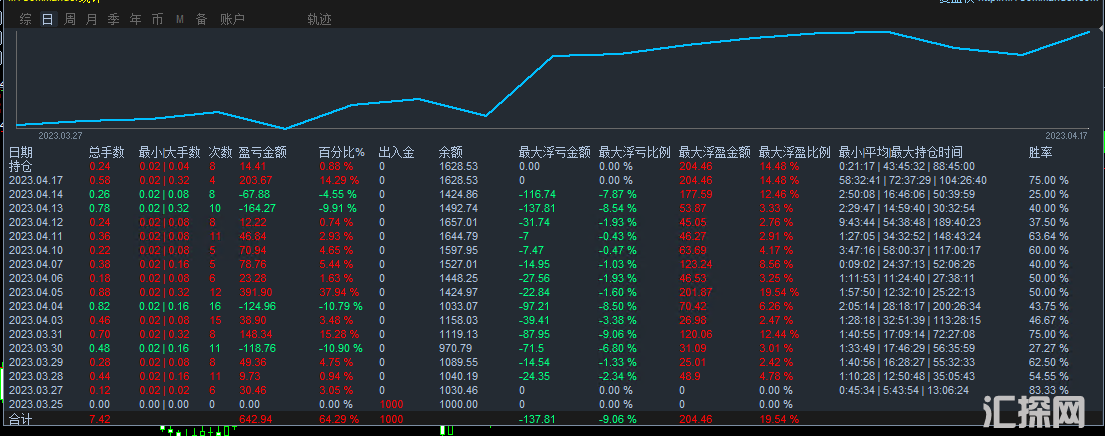
Task: Select the 2023.04.13 date row
Action: tap(36, 208)
